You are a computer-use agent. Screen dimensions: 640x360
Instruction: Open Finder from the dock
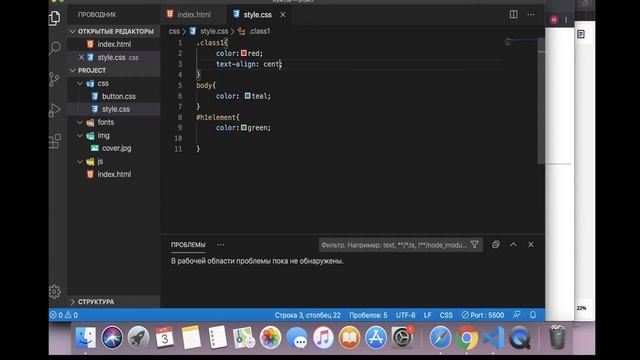click(85, 338)
